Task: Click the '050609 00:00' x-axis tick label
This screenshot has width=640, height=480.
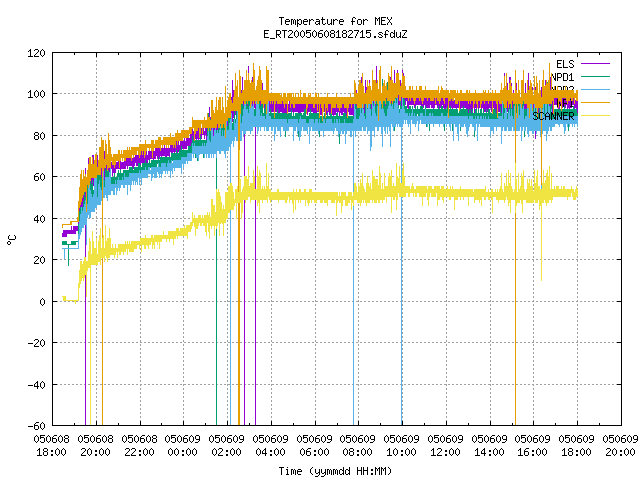Action: [183, 446]
